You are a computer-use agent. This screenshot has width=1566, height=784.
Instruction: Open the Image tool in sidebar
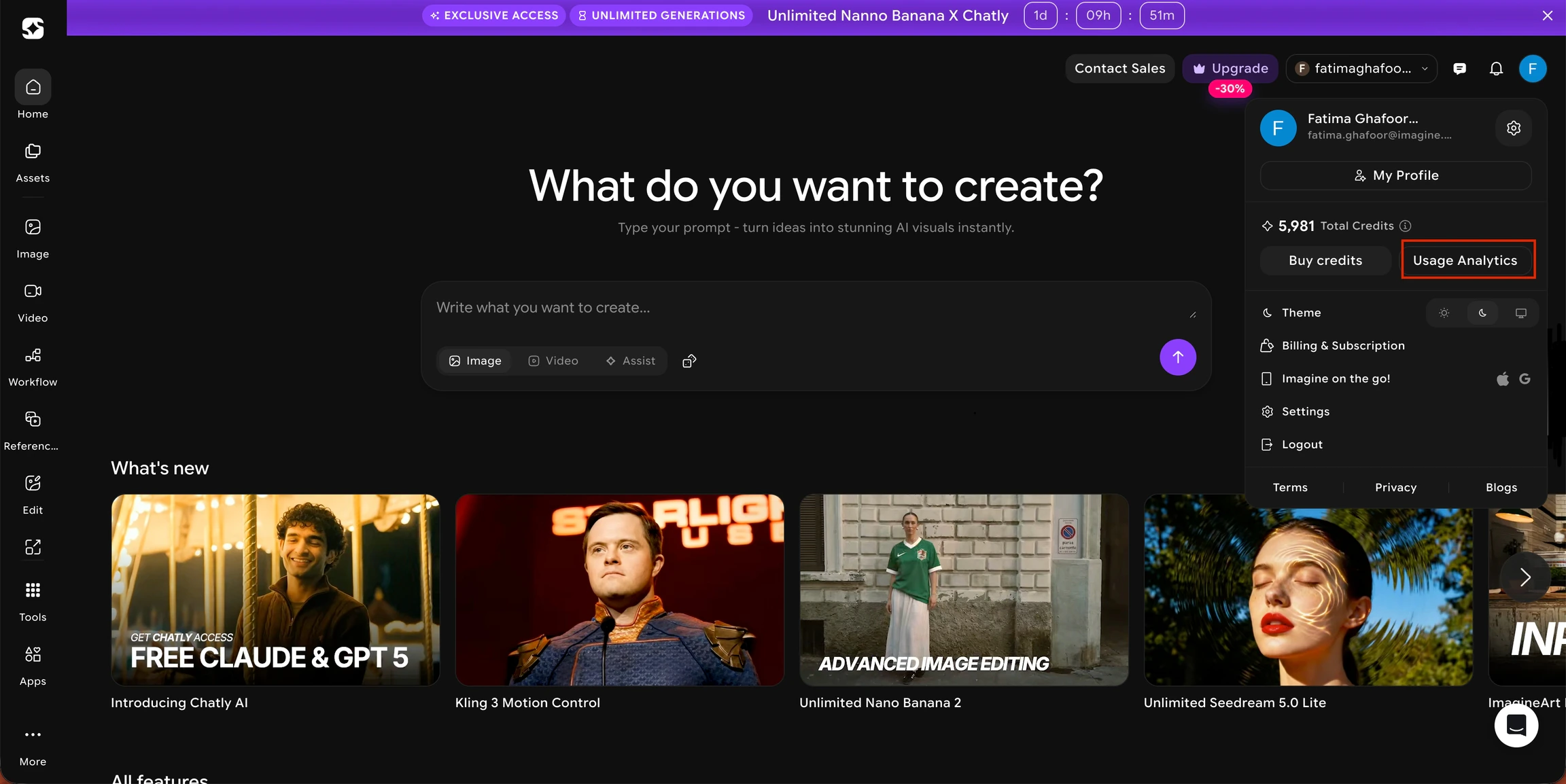(x=33, y=239)
